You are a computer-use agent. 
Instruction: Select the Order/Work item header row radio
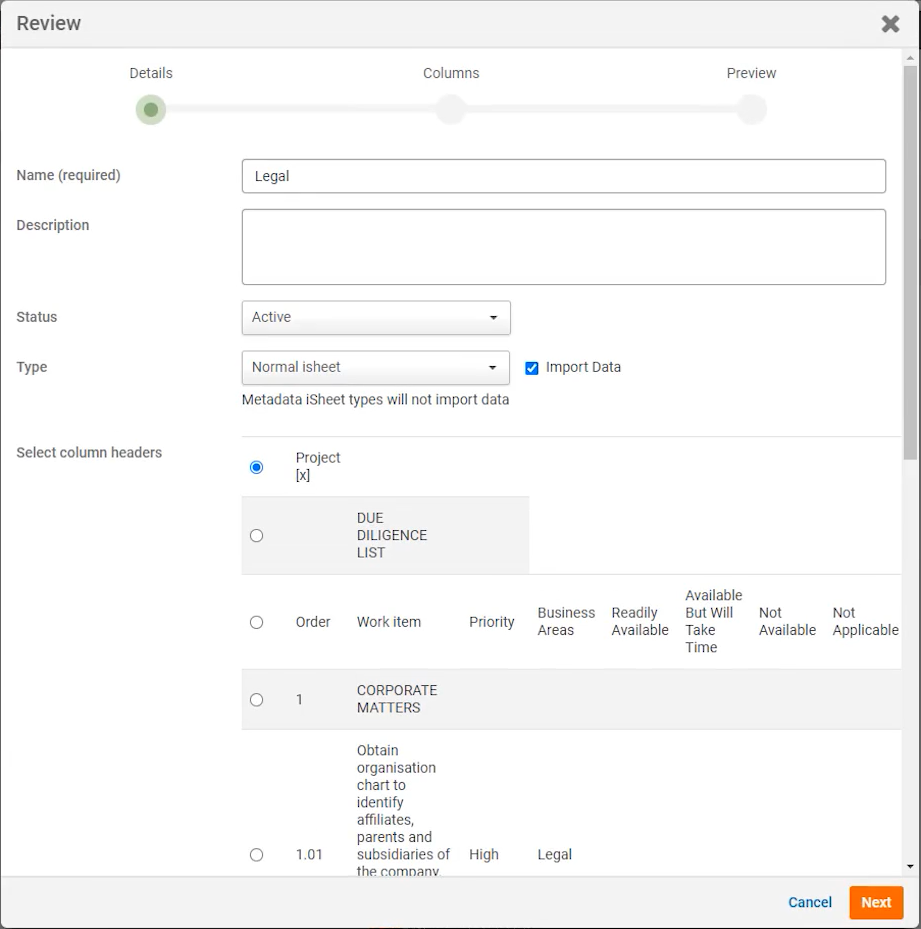257,622
